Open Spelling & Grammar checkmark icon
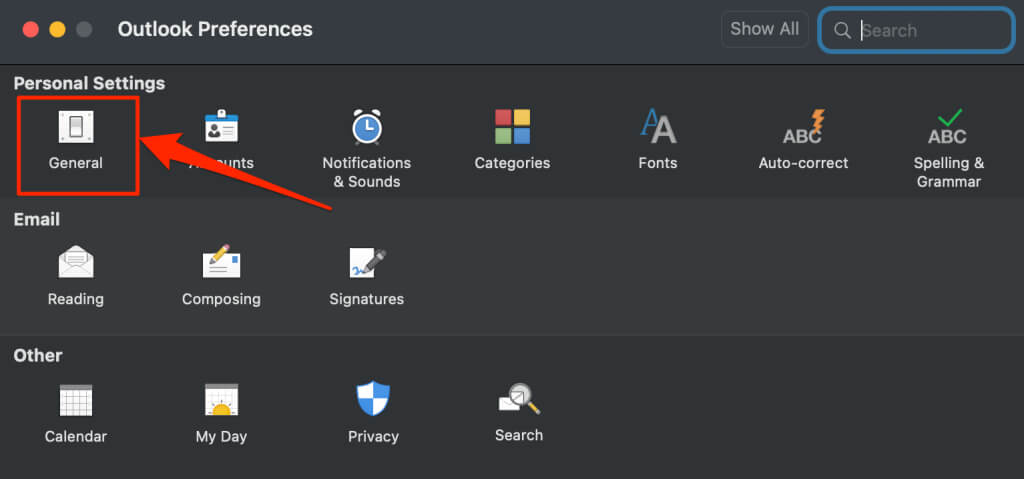Image resolution: width=1024 pixels, height=479 pixels. tap(948, 128)
